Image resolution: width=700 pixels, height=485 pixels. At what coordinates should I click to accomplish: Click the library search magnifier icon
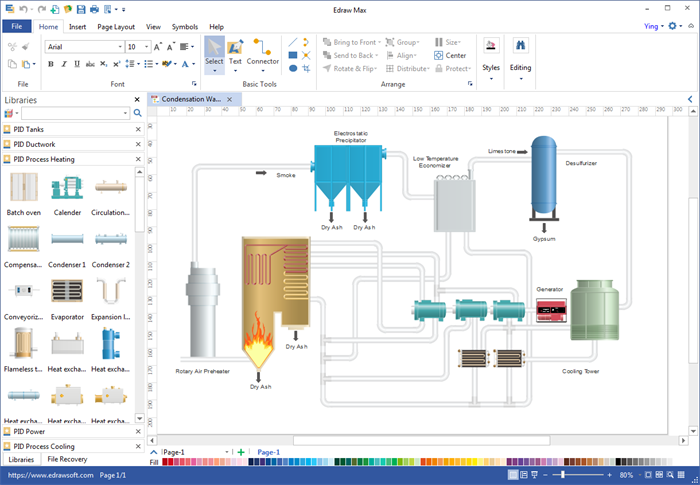coord(138,113)
